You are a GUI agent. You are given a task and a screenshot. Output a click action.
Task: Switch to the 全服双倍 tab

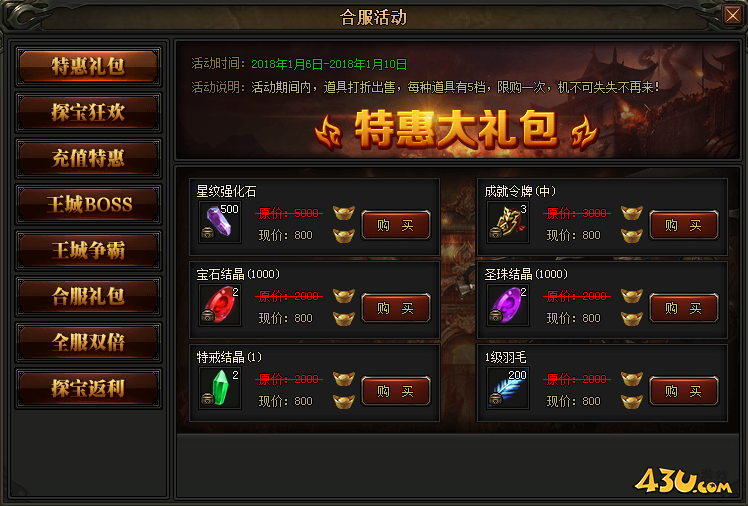click(x=89, y=342)
